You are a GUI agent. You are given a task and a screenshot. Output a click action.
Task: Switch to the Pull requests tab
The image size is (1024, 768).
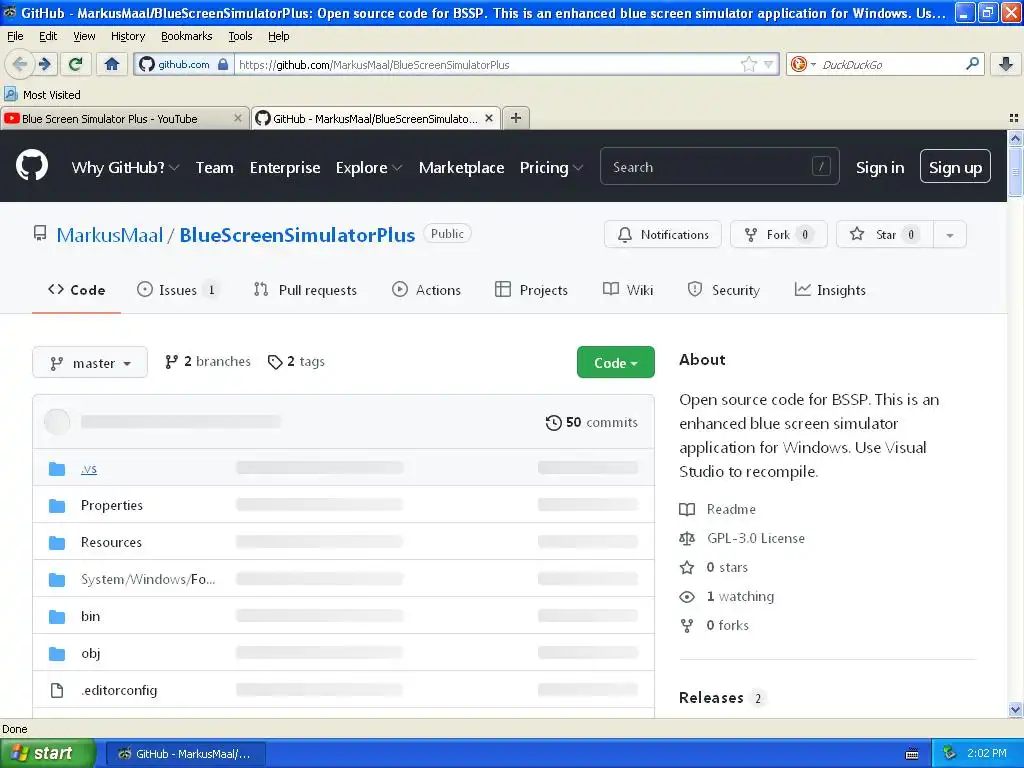coord(305,290)
